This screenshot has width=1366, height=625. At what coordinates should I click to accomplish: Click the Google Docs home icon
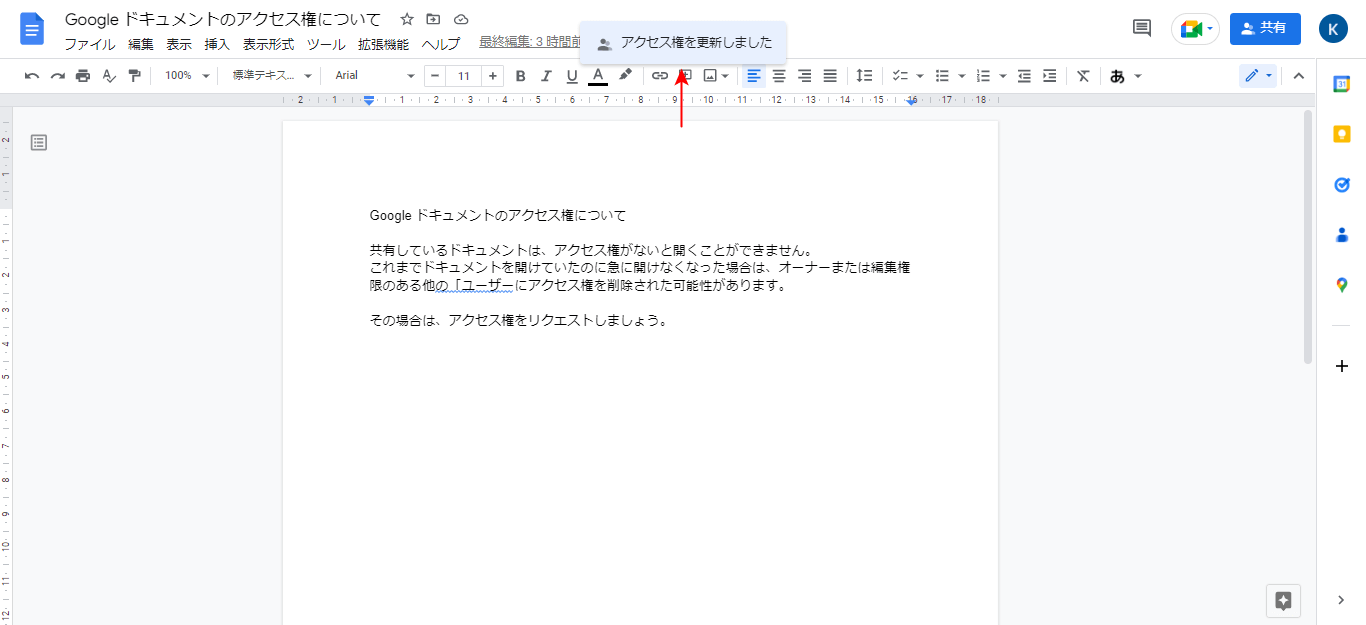coord(32,29)
